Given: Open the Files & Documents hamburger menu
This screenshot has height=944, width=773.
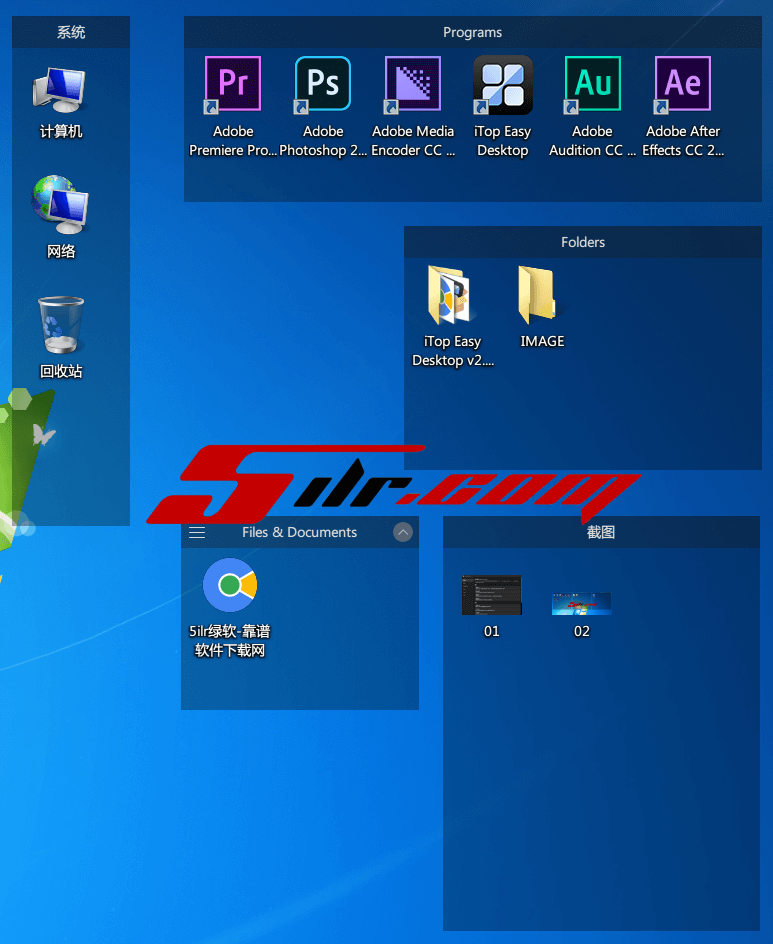Looking at the screenshot, I should [x=197, y=533].
